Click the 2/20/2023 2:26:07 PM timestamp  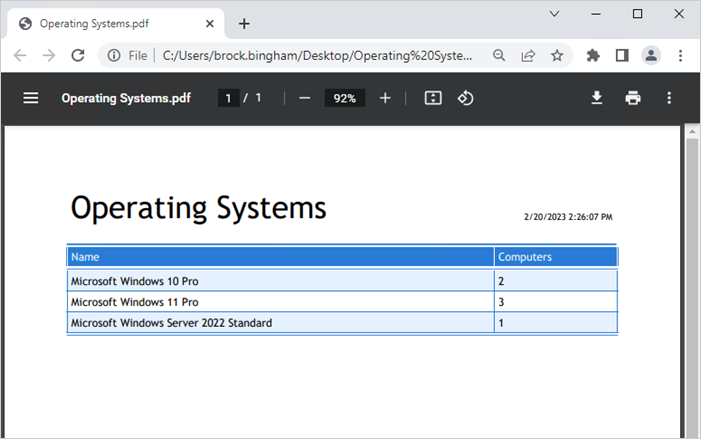click(x=568, y=217)
